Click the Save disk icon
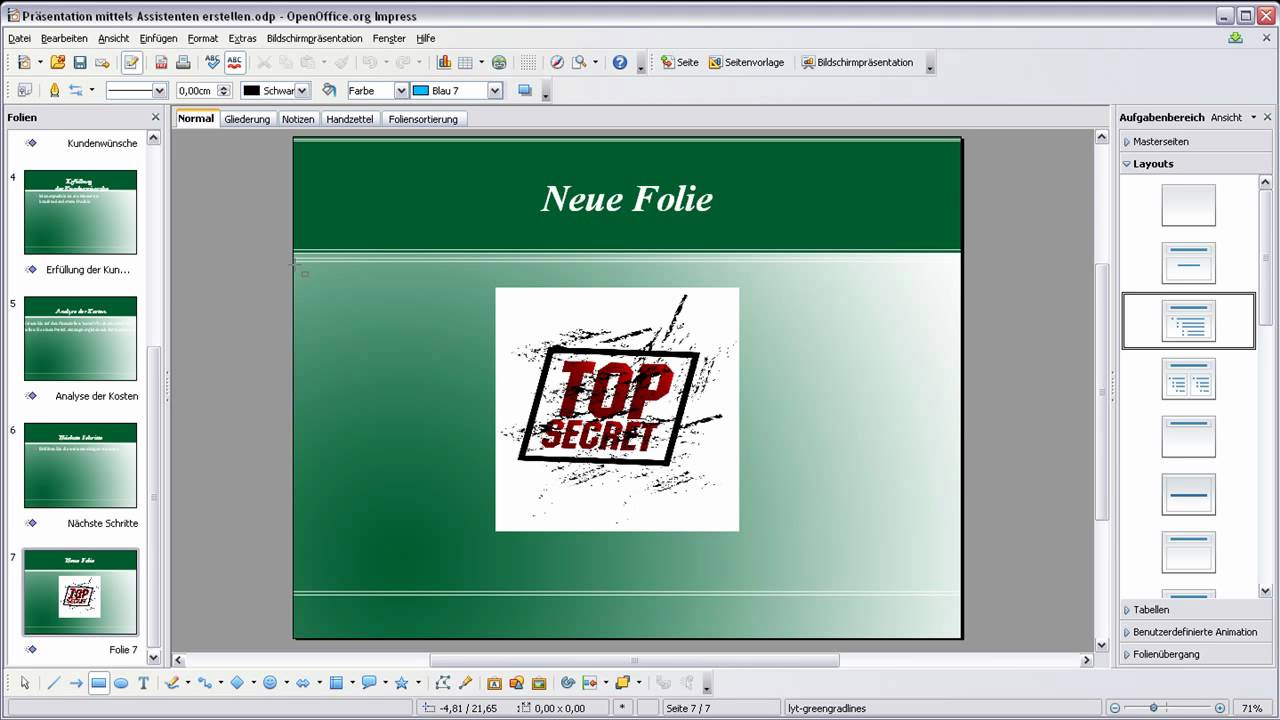This screenshot has height=720, width=1280. [80, 62]
